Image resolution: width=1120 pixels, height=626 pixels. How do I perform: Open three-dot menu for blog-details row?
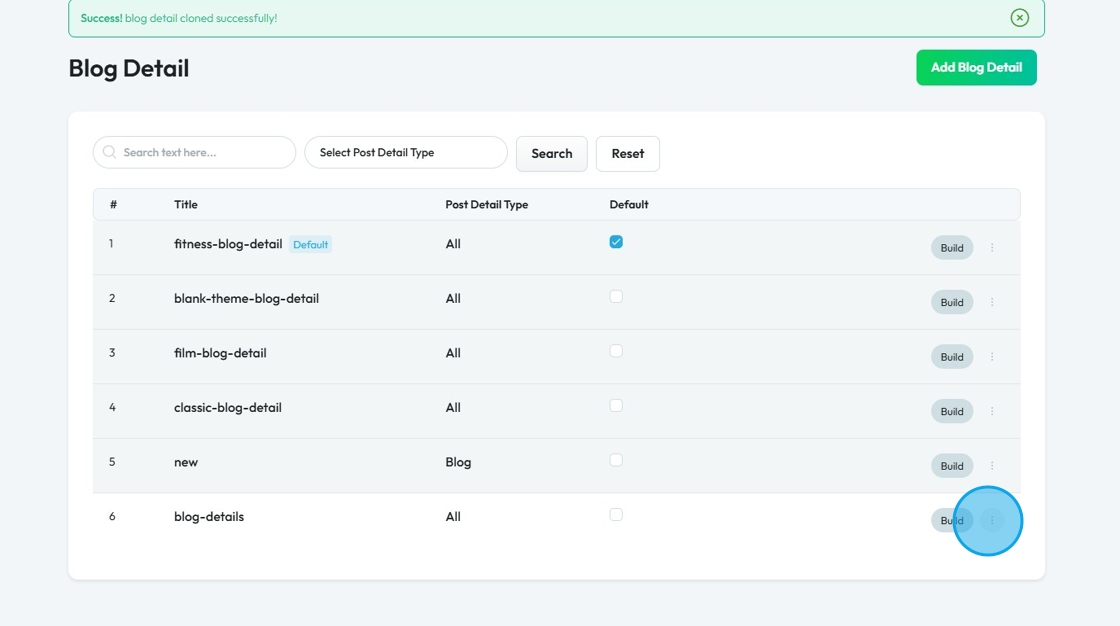tap(992, 520)
